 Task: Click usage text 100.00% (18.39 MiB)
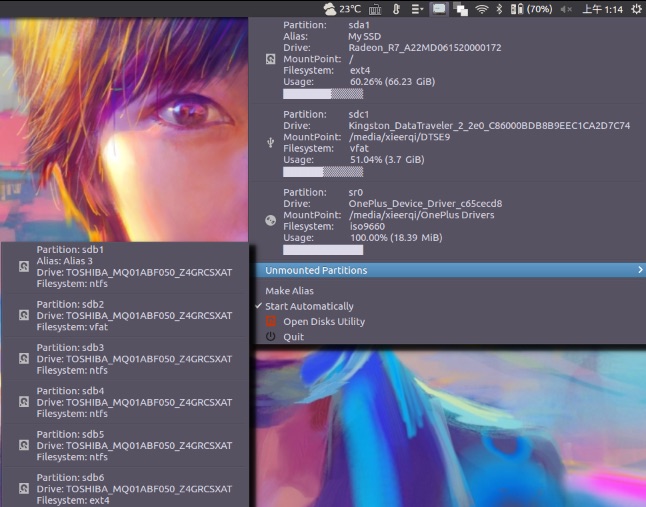396,238
